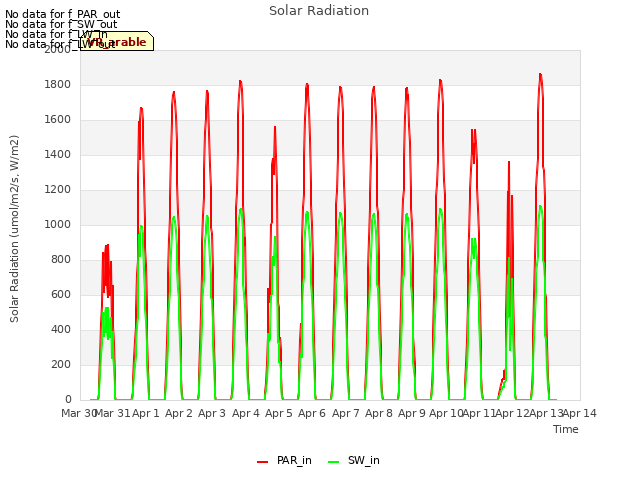Click the low PAR_in peak on Mar 31
Screen dimensions: 640x480
(x=107, y=245)
